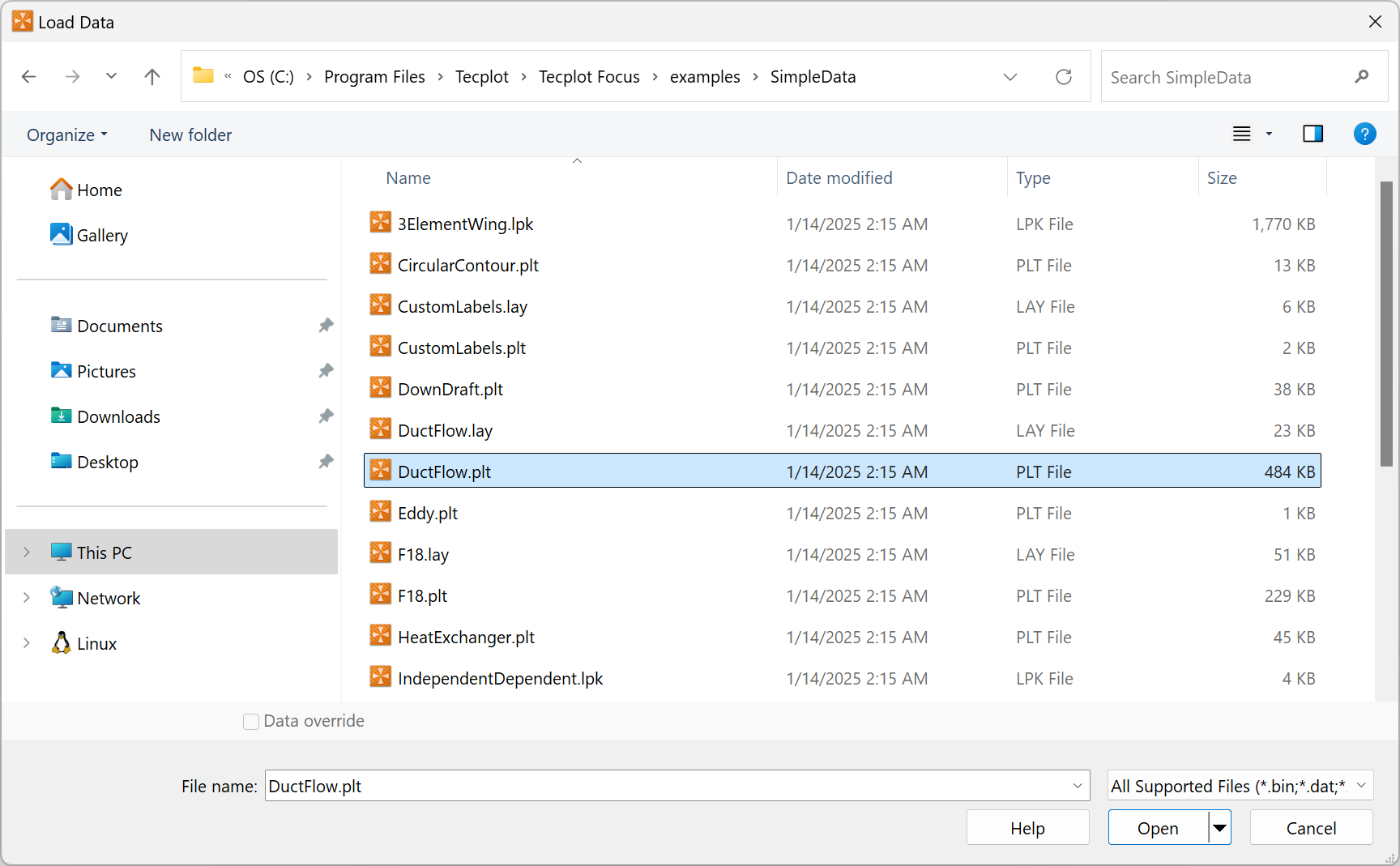
Task: Go to Pictures quick access folder
Action: tap(93, 371)
